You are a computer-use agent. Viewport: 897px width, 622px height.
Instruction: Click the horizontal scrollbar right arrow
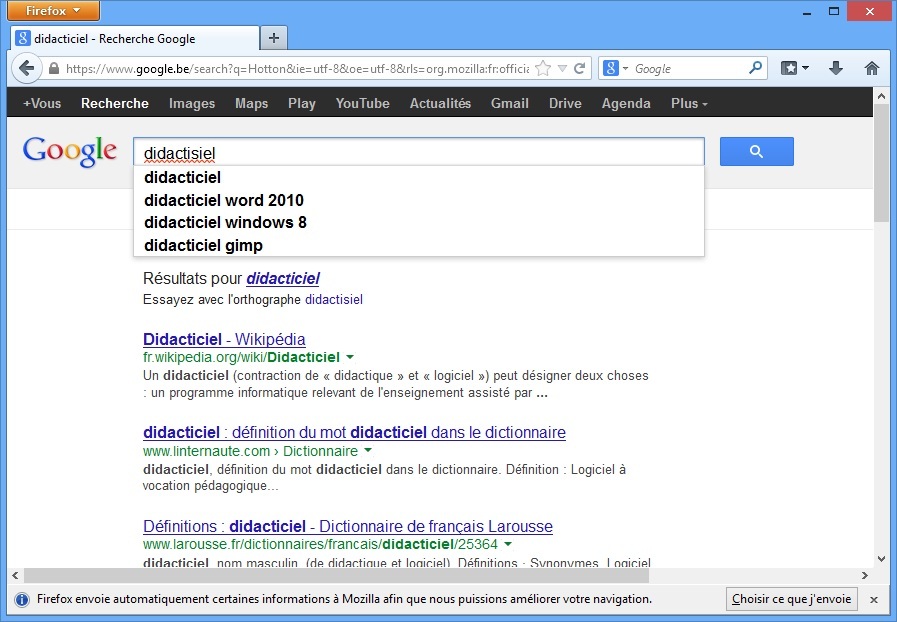click(x=864, y=575)
